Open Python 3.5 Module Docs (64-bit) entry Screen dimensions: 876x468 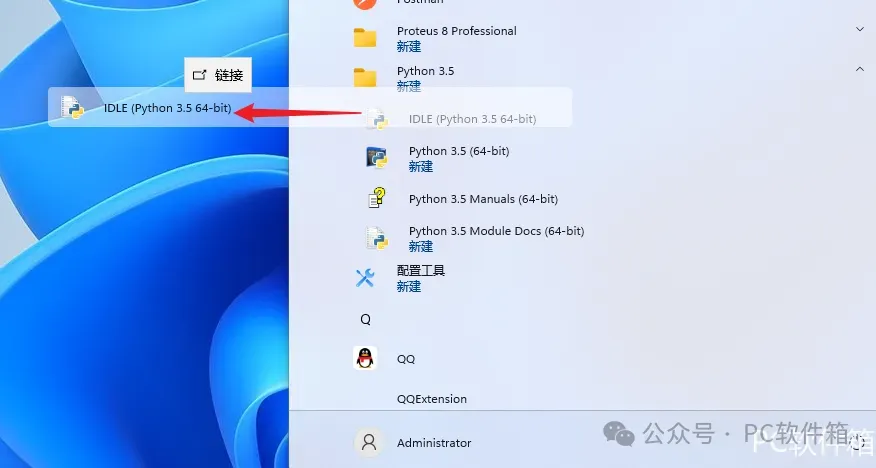coord(497,231)
